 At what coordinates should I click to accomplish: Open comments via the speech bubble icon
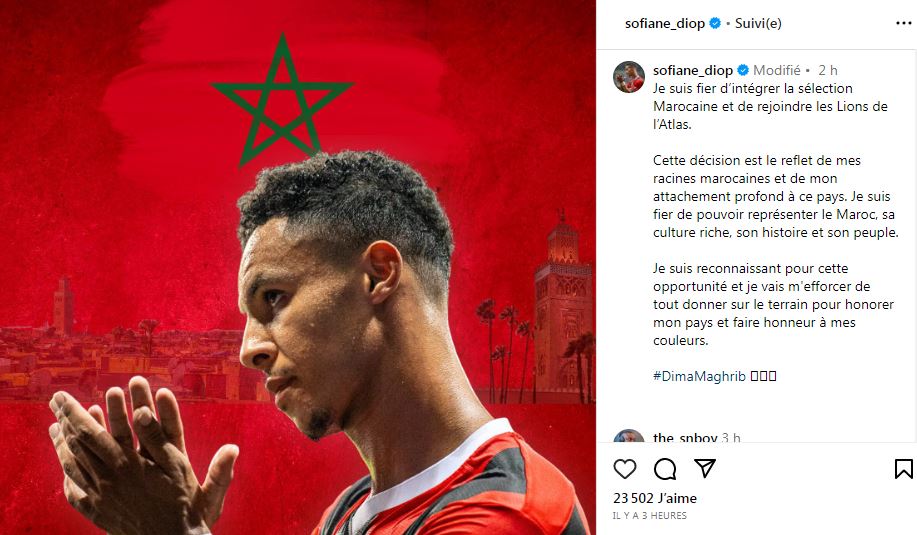[x=665, y=469]
